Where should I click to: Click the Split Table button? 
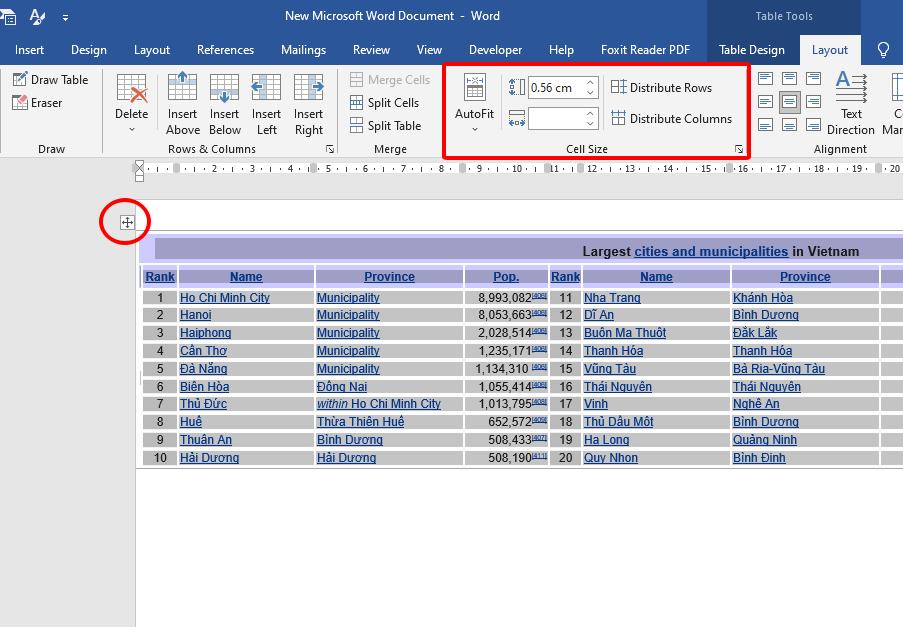tap(385, 126)
